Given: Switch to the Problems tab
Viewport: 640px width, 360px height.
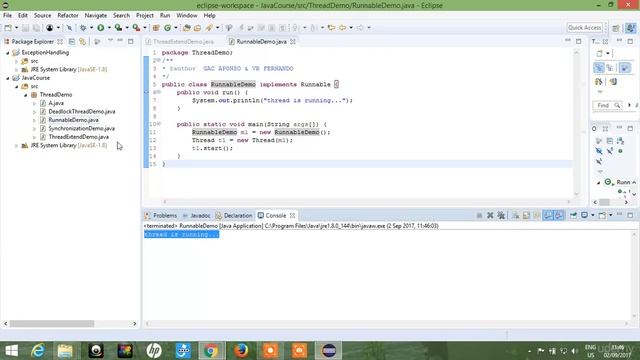Looking at the screenshot, I should pyautogui.click(x=161, y=216).
